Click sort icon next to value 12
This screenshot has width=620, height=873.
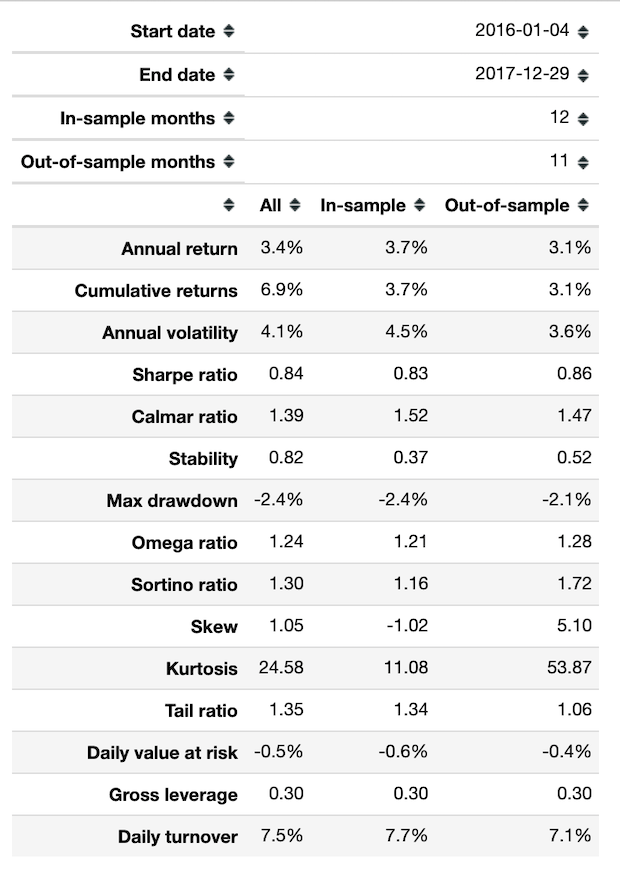pos(583,118)
